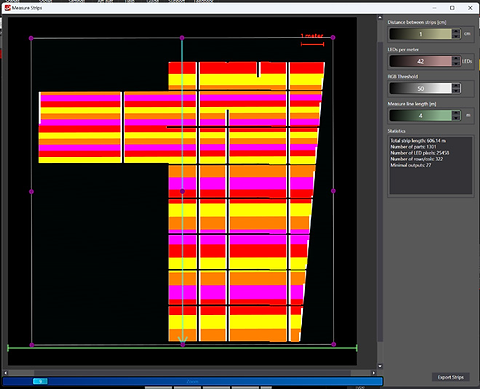
Task: Click the Number of LED pixels statistic line
Action: pos(420,153)
